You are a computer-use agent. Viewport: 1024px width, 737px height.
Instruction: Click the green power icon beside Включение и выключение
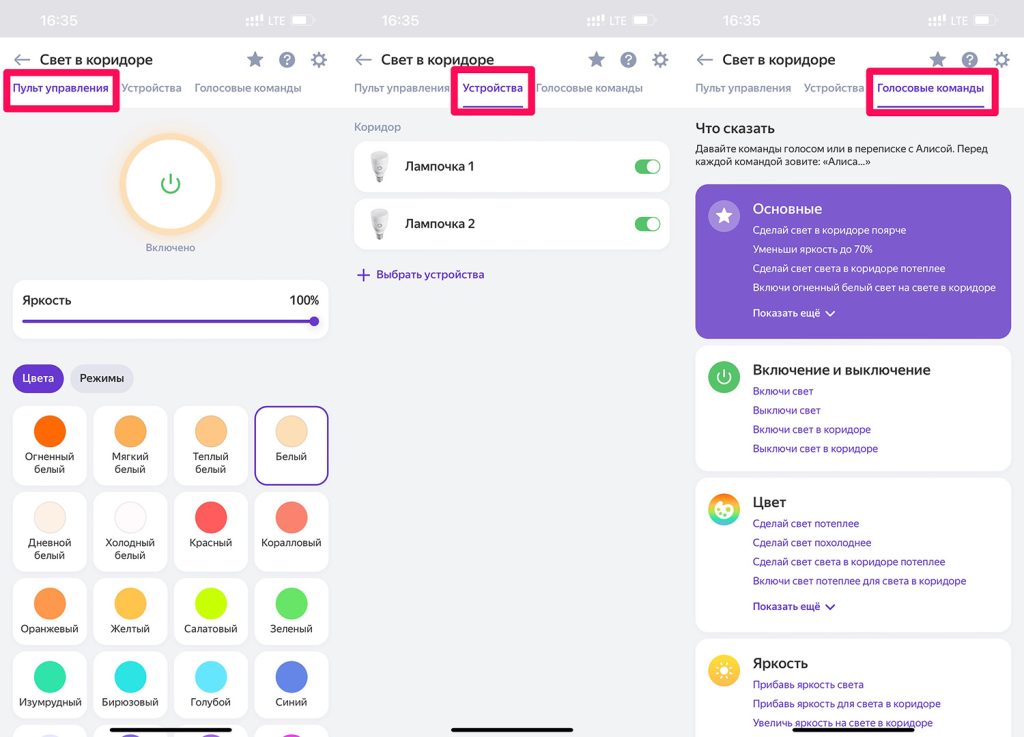coord(724,377)
